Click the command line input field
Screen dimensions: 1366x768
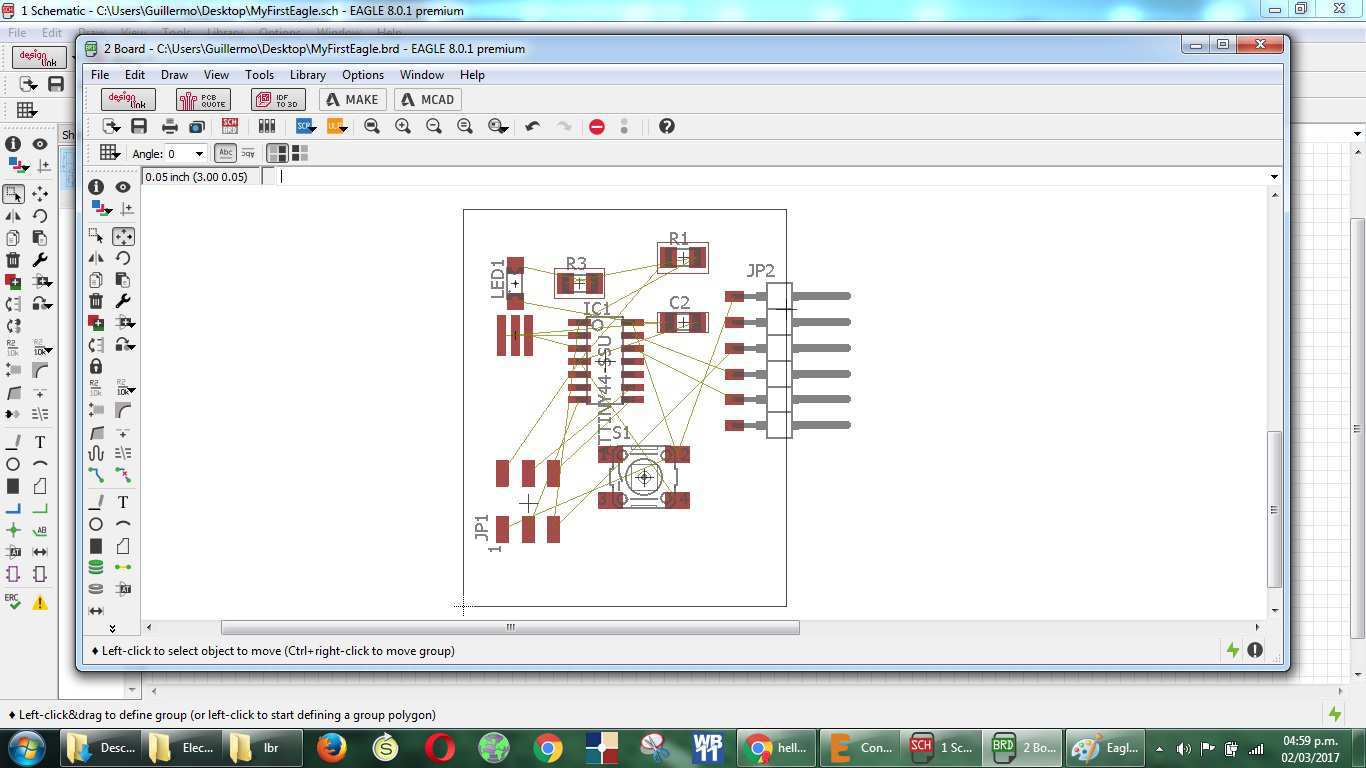pos(770,176)
